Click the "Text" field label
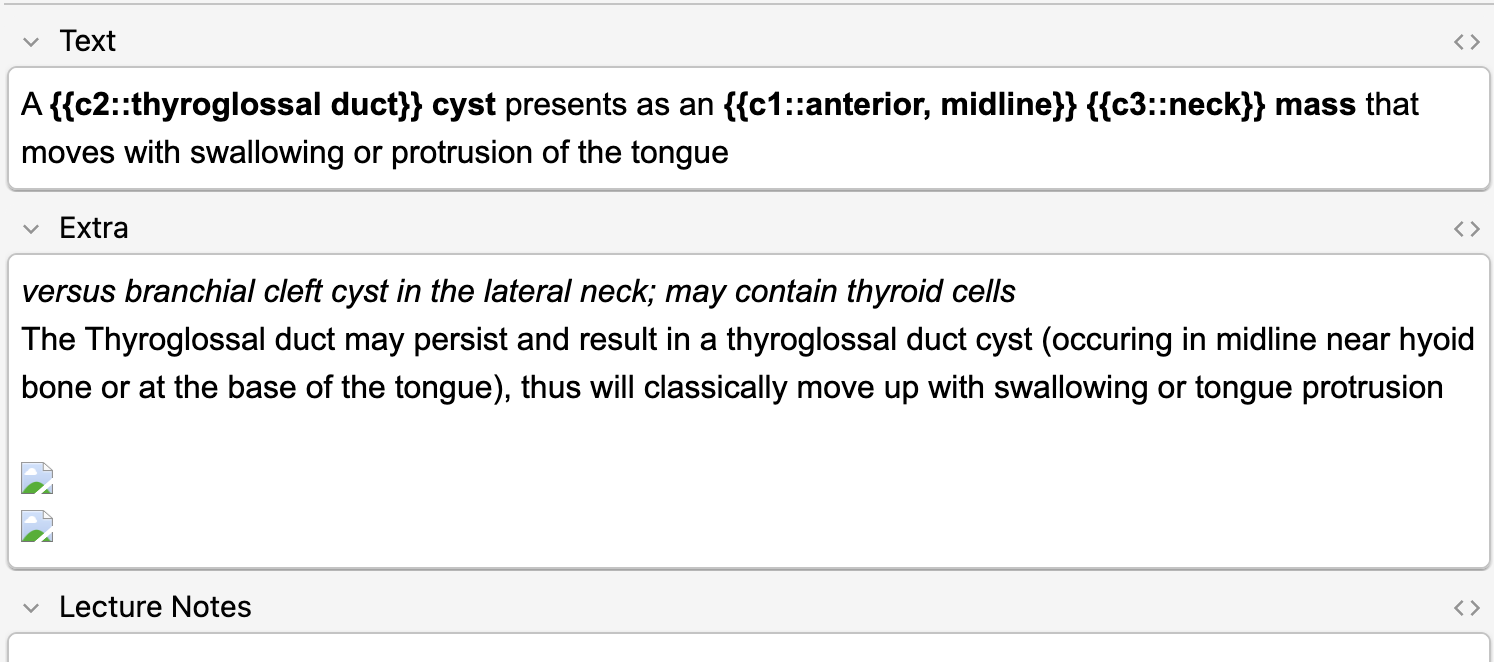 coord(87,41)
